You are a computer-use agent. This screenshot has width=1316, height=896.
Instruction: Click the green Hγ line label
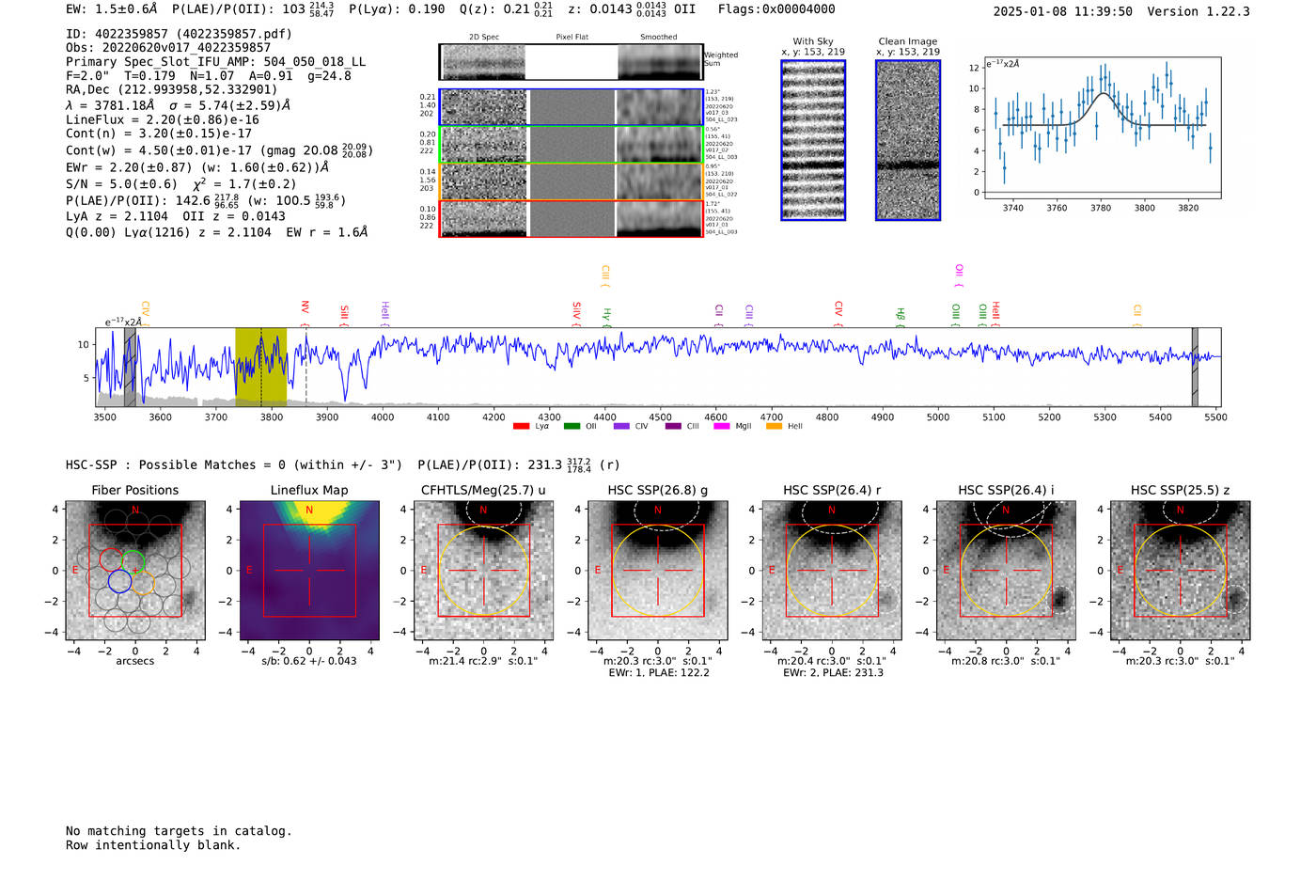(x=607, y=316)
